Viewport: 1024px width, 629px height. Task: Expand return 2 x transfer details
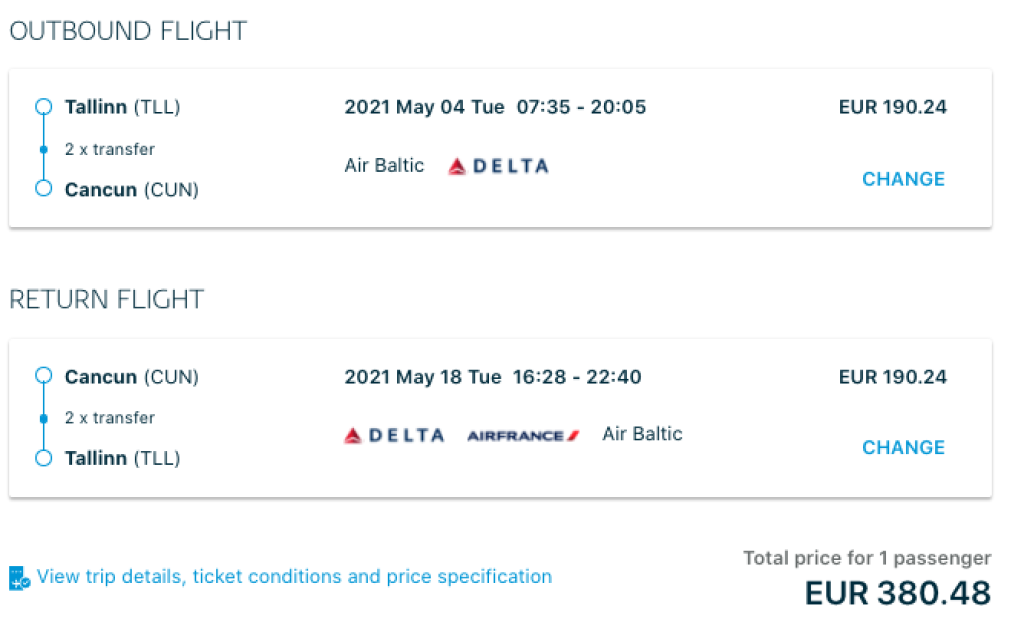coord(110,418)
